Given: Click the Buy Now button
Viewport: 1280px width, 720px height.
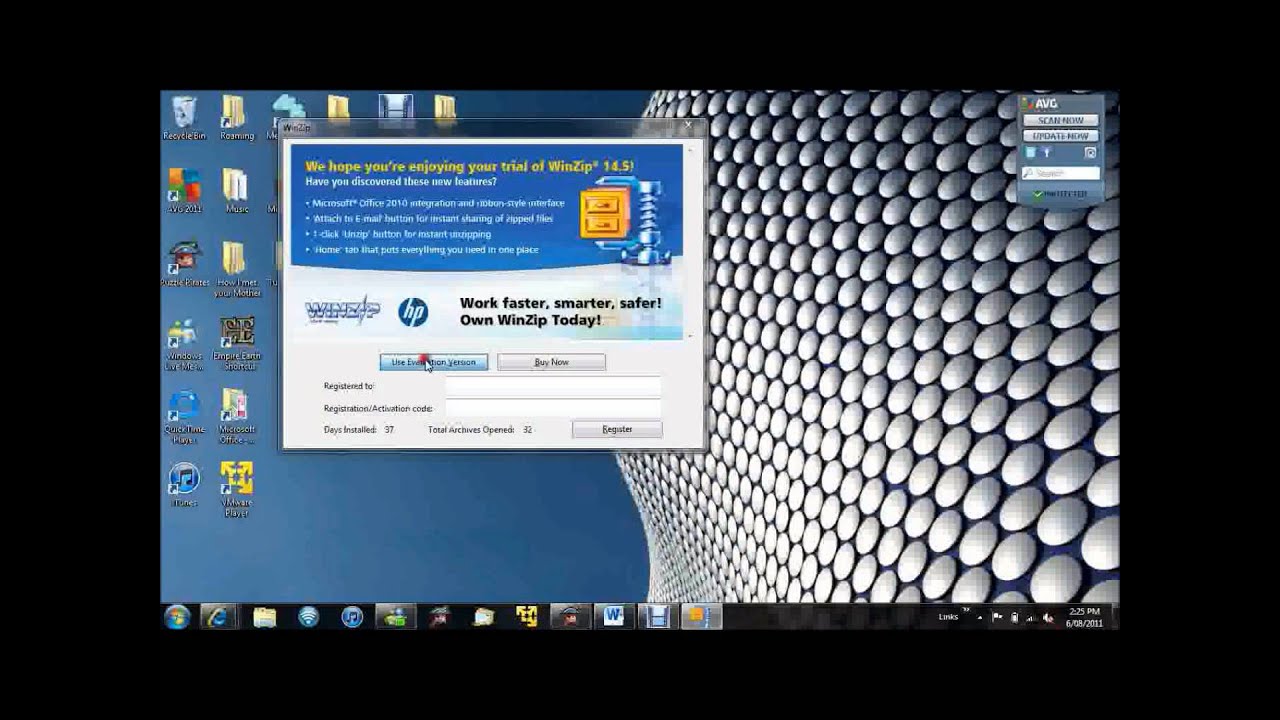Looking at the screenshot, I should click(x=551, y=362).
